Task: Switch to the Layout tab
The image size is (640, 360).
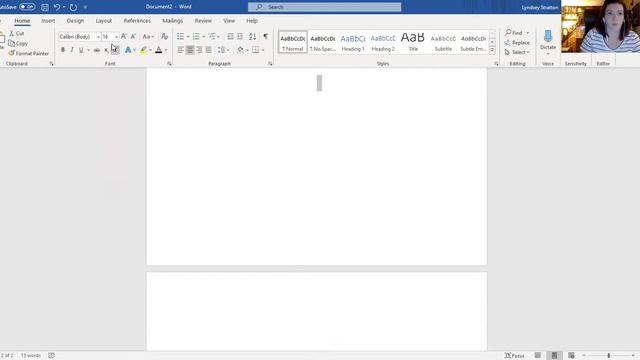Action: (104, 20)
